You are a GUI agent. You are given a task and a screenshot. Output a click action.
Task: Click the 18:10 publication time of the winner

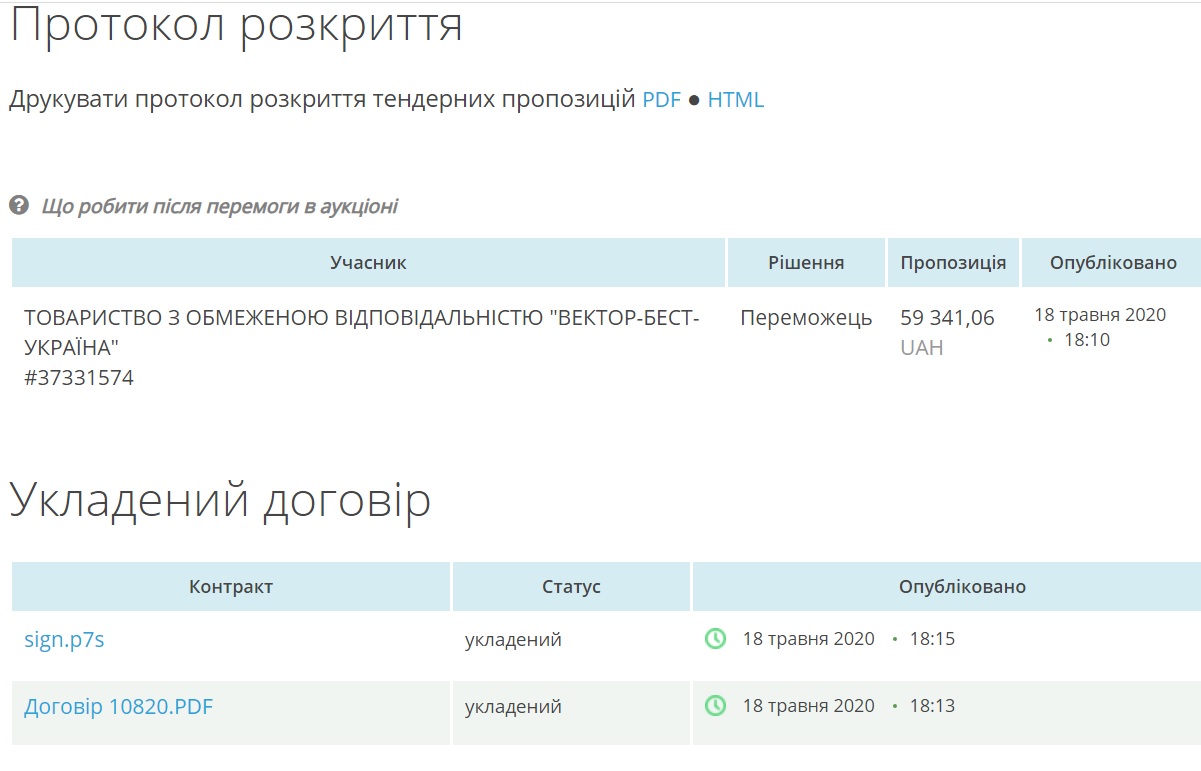coord(1086,340)
